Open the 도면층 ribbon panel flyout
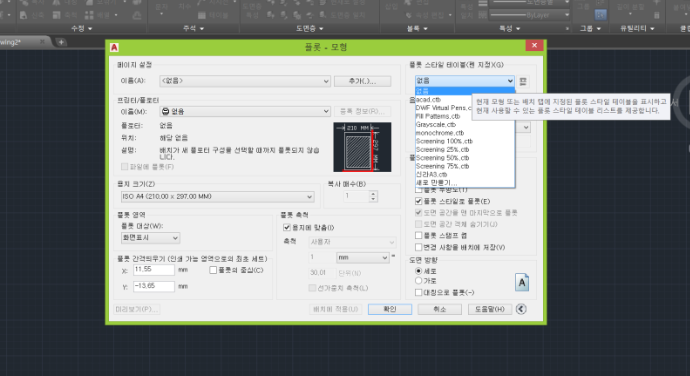 click(309, 28)
